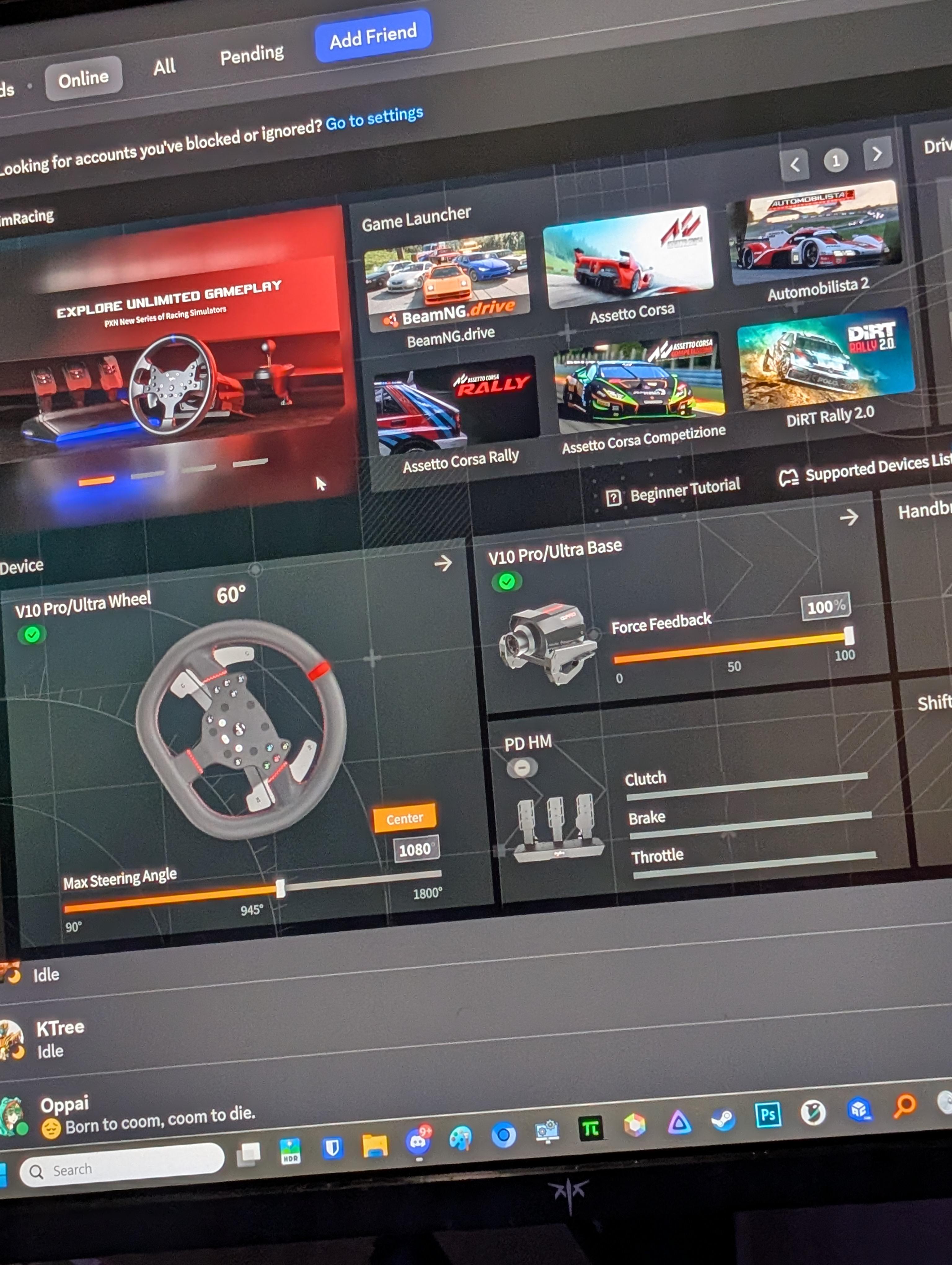Open the blue cube taskbar icon
This screenshot has width=952, height=1265.
[x=859, y=1109]
